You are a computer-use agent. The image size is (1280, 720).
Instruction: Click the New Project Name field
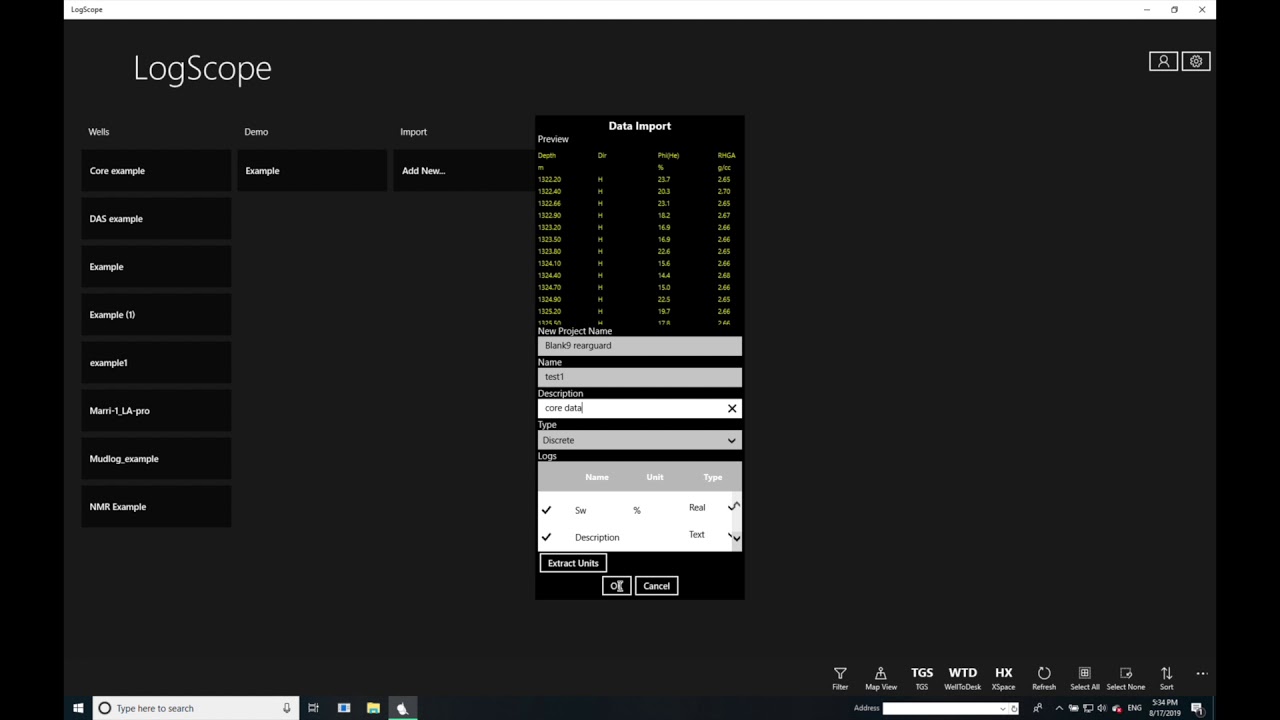pos(640,346)
